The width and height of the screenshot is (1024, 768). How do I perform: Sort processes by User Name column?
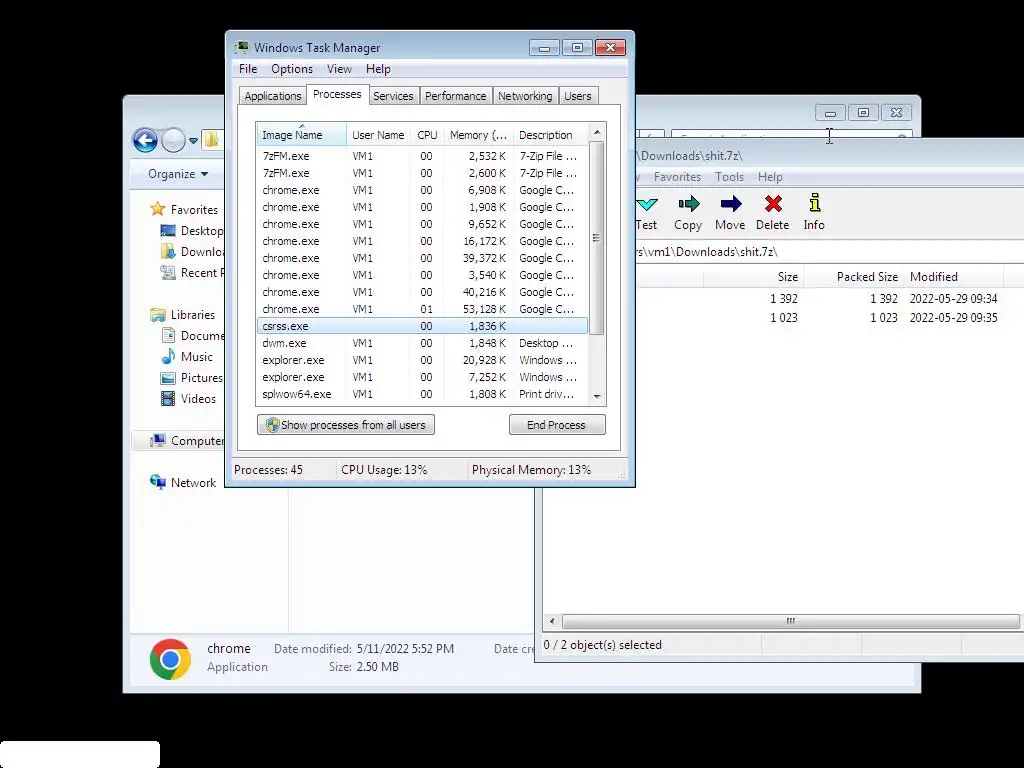(379, 135)
